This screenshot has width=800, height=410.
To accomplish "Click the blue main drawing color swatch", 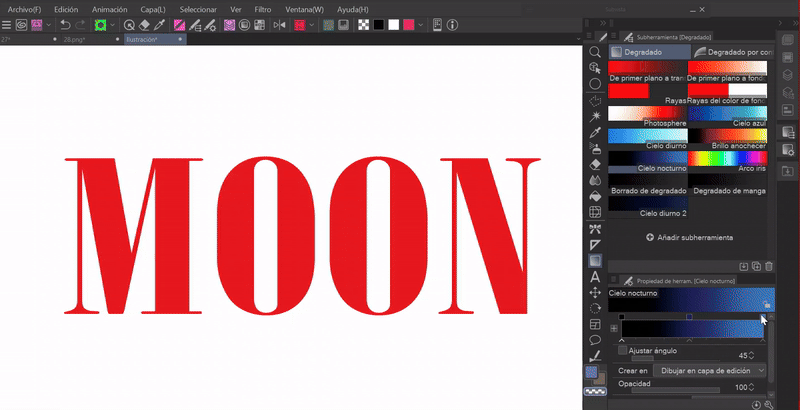I will [x=592, y=372].
